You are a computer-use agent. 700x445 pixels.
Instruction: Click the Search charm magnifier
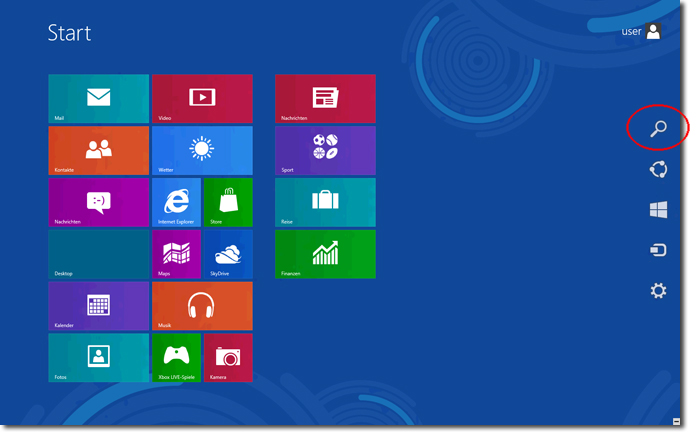point(658,129)
